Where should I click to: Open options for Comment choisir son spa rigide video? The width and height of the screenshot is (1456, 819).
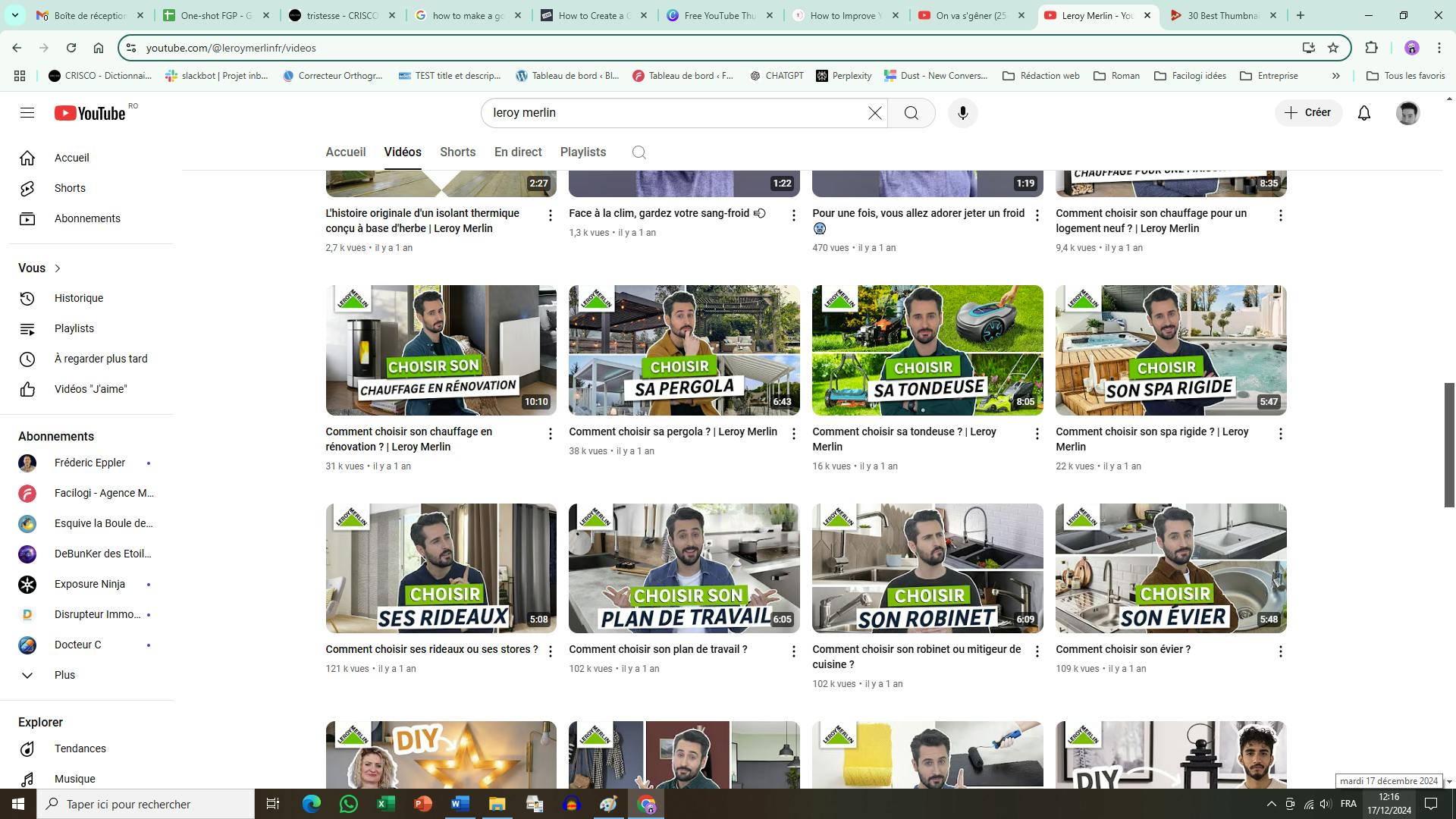pos(1280,434)
